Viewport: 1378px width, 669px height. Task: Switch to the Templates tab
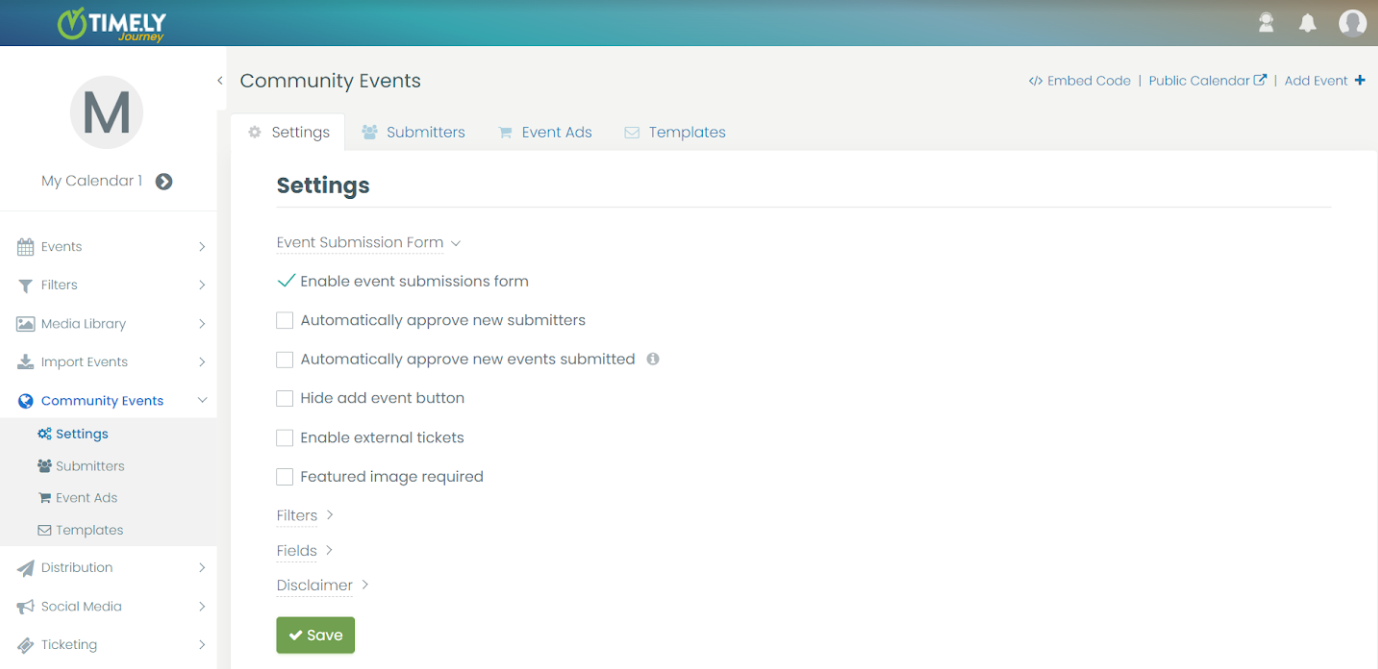pos(675,132)
